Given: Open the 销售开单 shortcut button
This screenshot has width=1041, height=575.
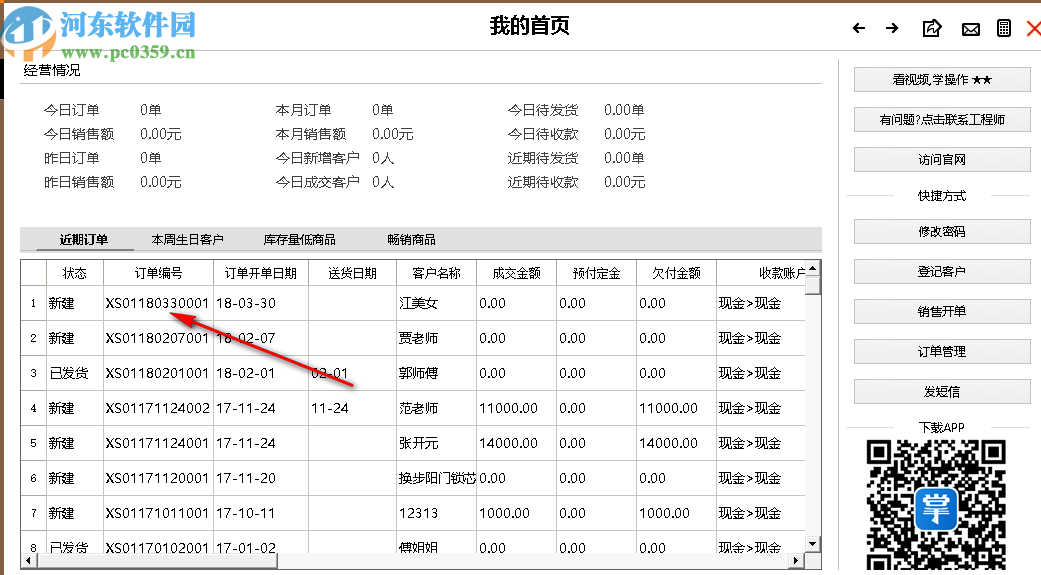Looking at the screenshot, I should point(942,311).
